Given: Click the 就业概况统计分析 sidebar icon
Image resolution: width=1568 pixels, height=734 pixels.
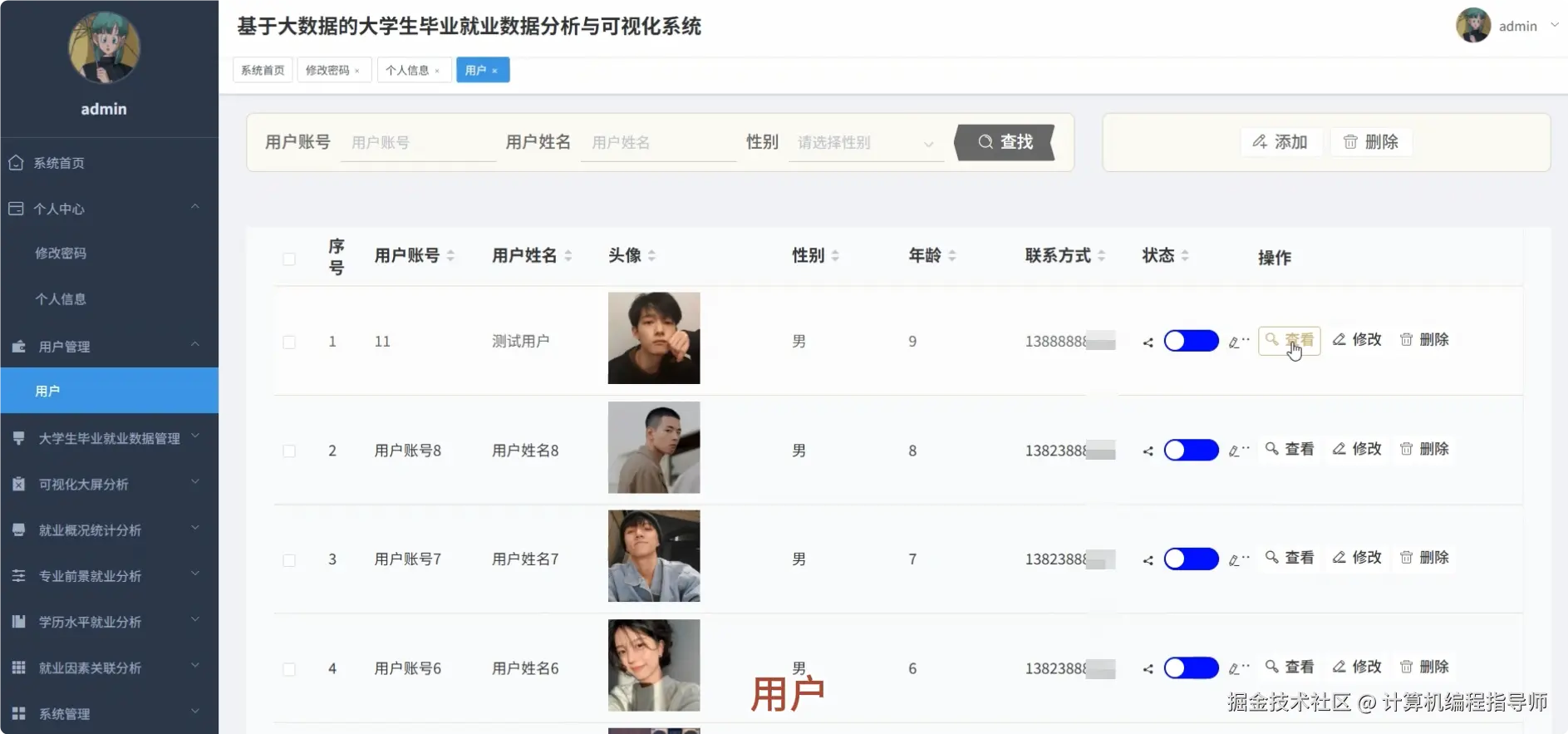Looking at the screenshot, I should pyautogui.click(x=18, y=530).
